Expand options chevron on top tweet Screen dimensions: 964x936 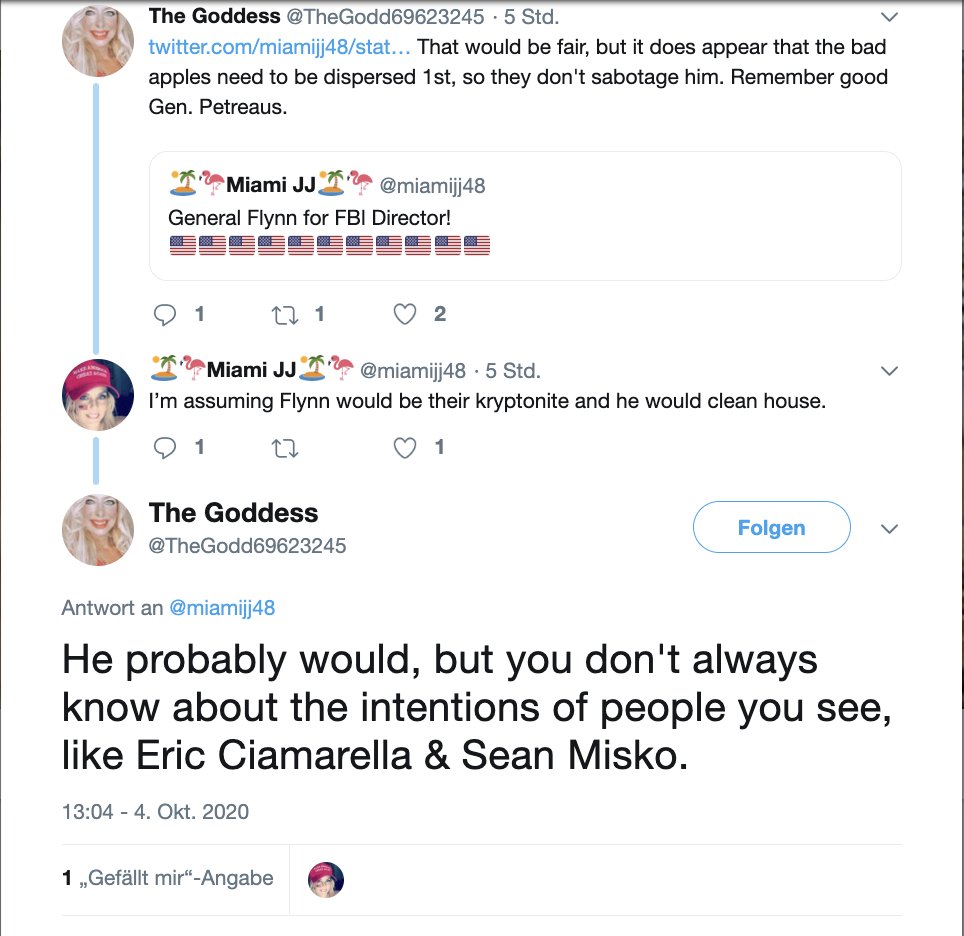tap(889, 17)
